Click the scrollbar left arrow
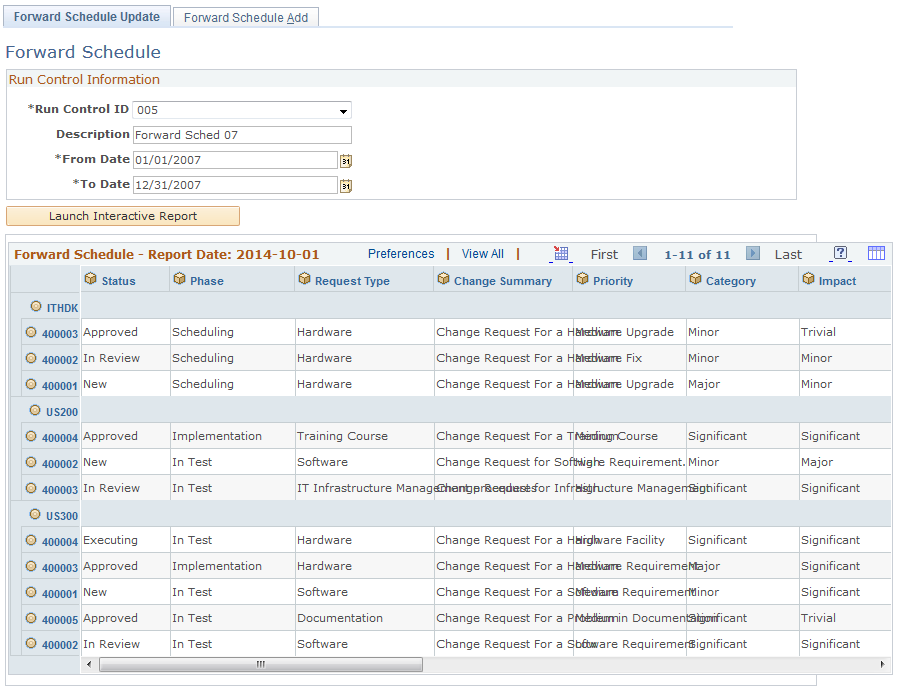This screenshot has height=696, width=908. point(89,664)
